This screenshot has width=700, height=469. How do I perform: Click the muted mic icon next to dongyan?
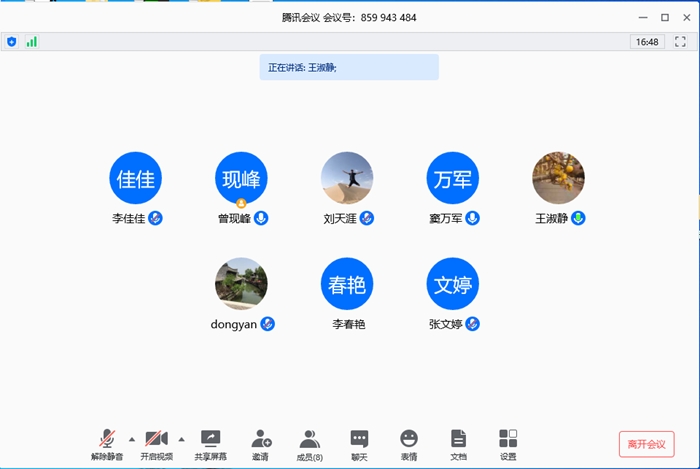pos(267,324)
